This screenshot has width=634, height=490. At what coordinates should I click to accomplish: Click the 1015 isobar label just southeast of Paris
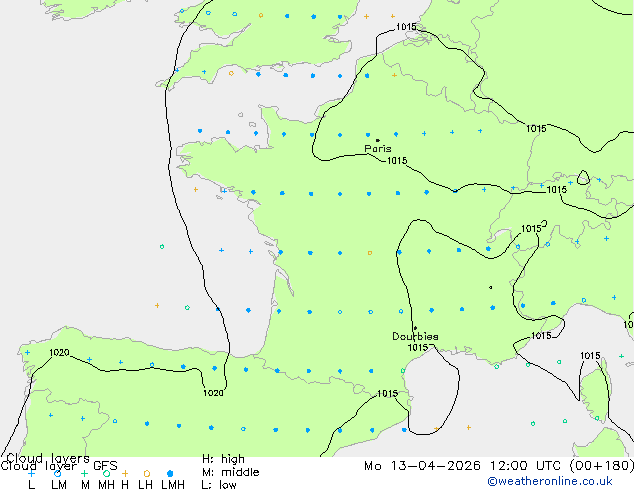[x=397, y=161]
